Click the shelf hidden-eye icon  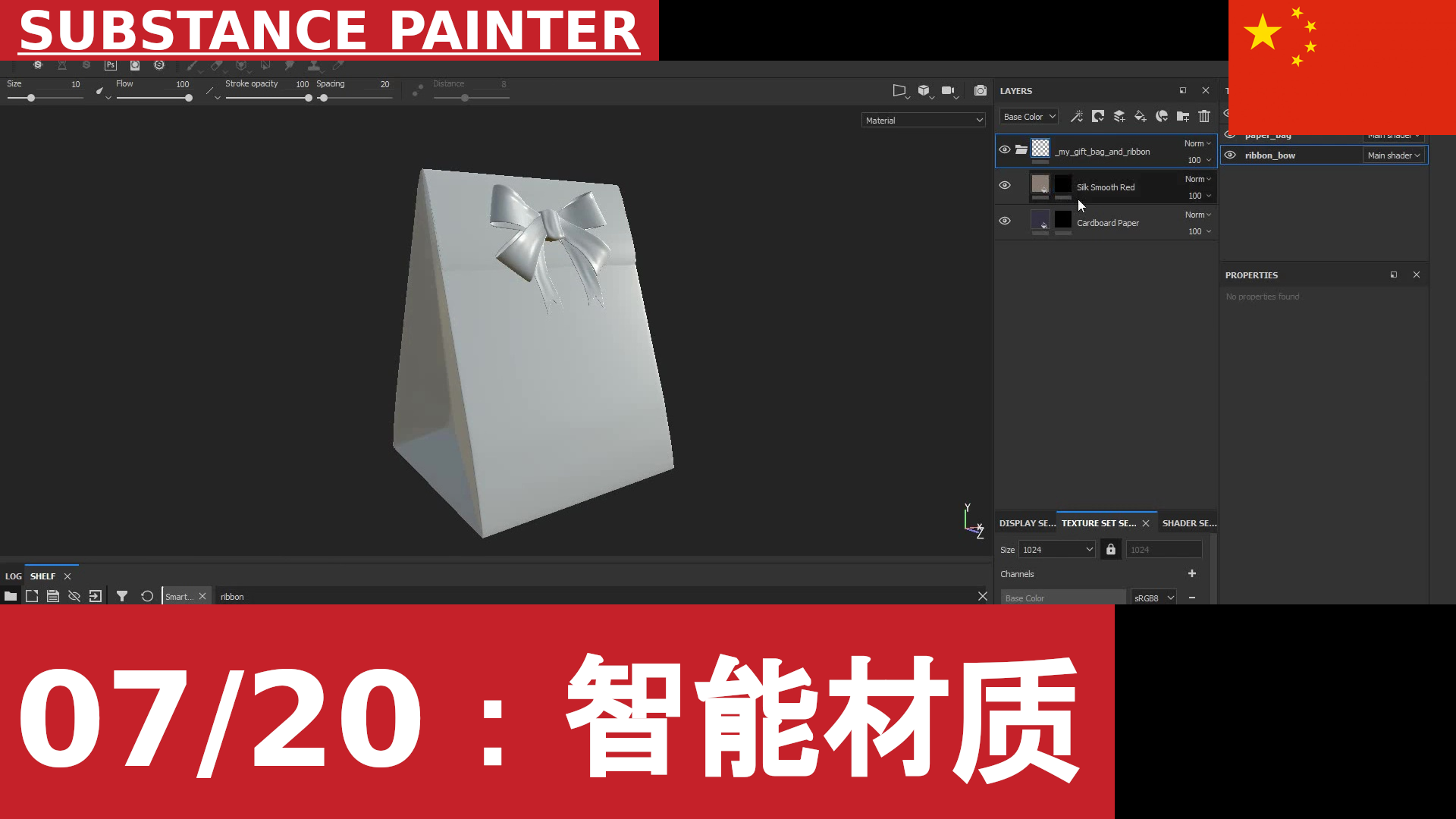point(74,597)
